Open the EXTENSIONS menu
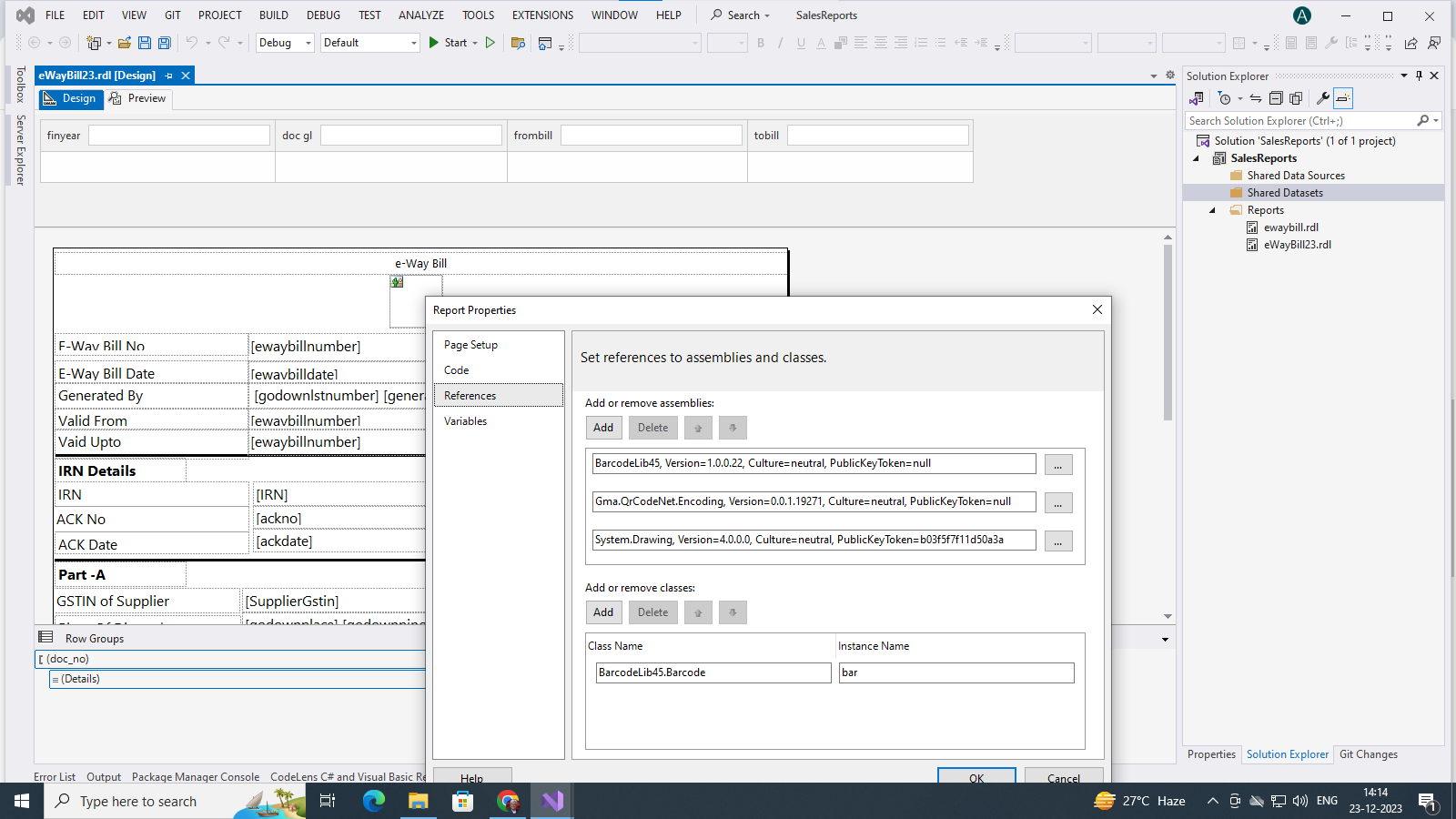Screen dimensions: 1456x819 (542, 15)
